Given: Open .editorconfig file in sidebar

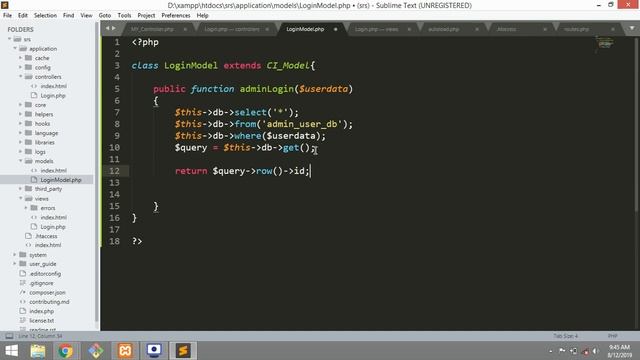Looking at the screenshot, I should click(45, 273).
